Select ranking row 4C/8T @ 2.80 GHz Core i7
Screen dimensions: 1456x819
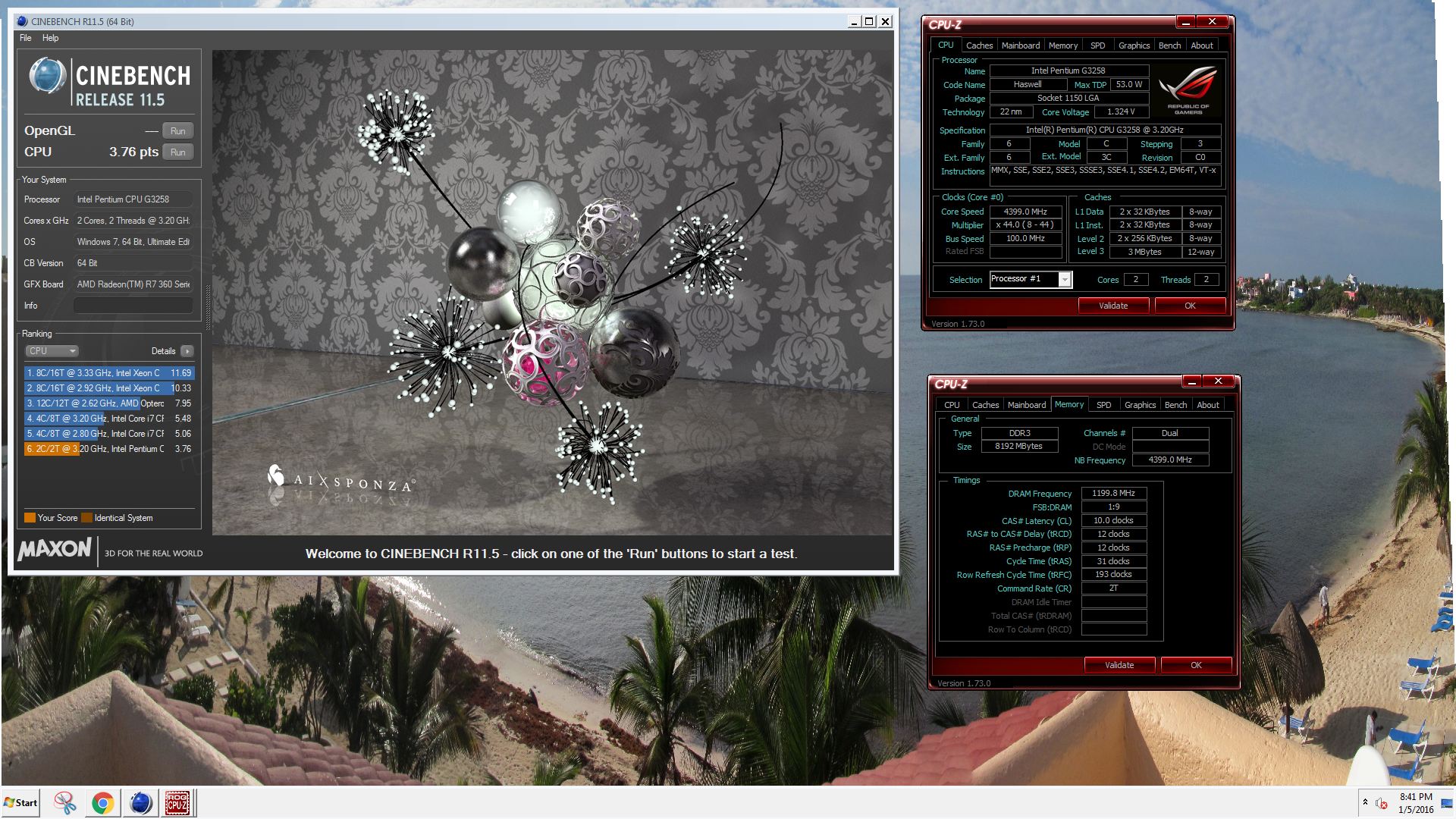point(109,434)
